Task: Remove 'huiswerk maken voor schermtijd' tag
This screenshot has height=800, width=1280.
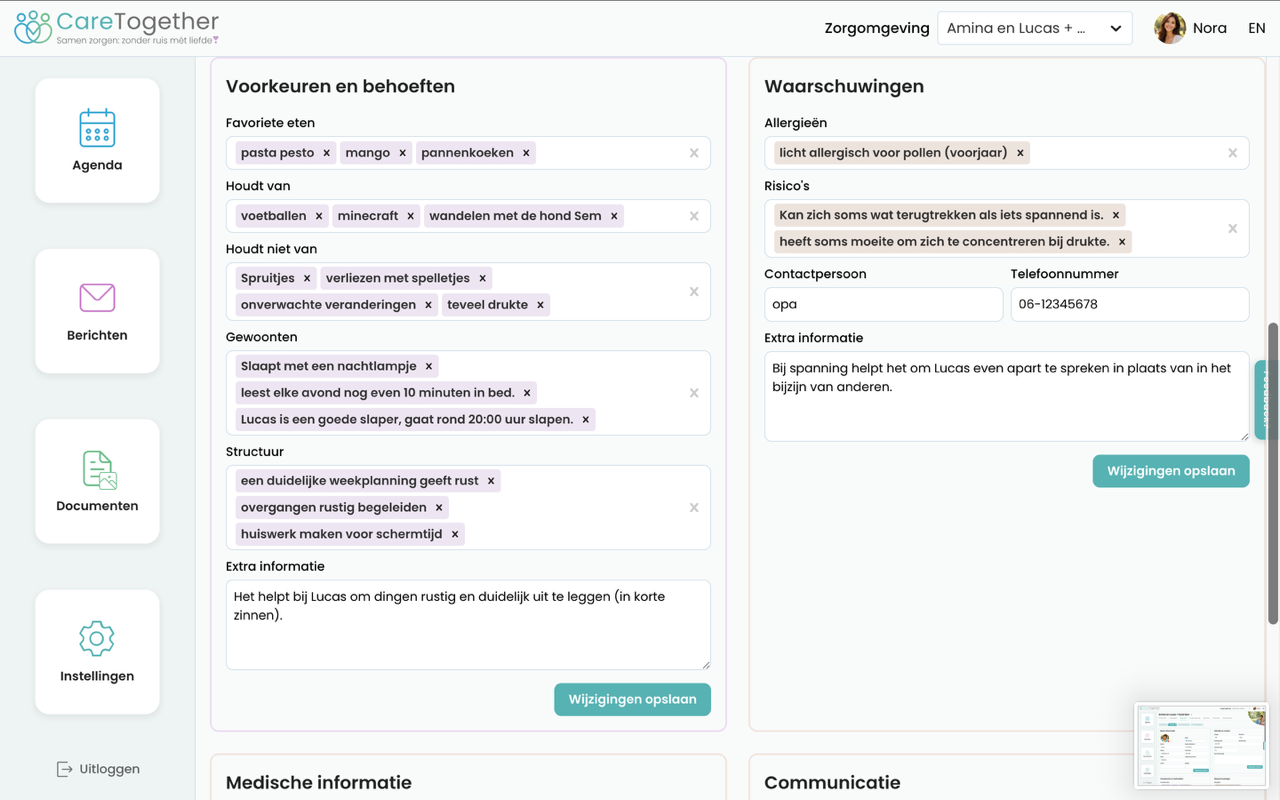Action: tap(455, 534)
